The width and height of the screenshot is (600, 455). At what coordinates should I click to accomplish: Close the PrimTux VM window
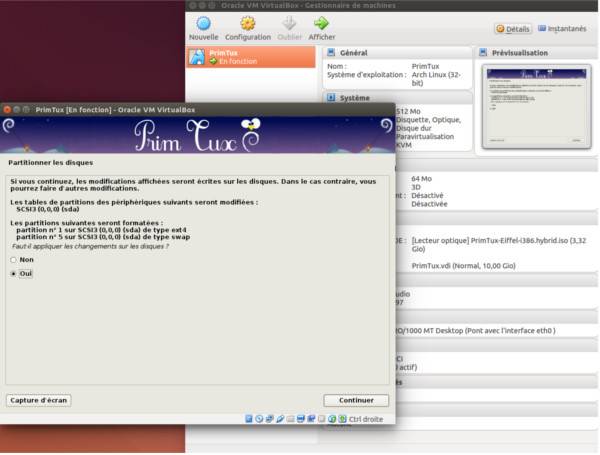coord(7,110)
